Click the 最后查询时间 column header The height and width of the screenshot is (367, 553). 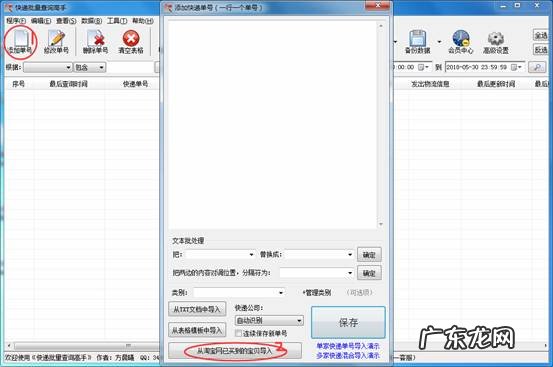(x=68, y=84)
